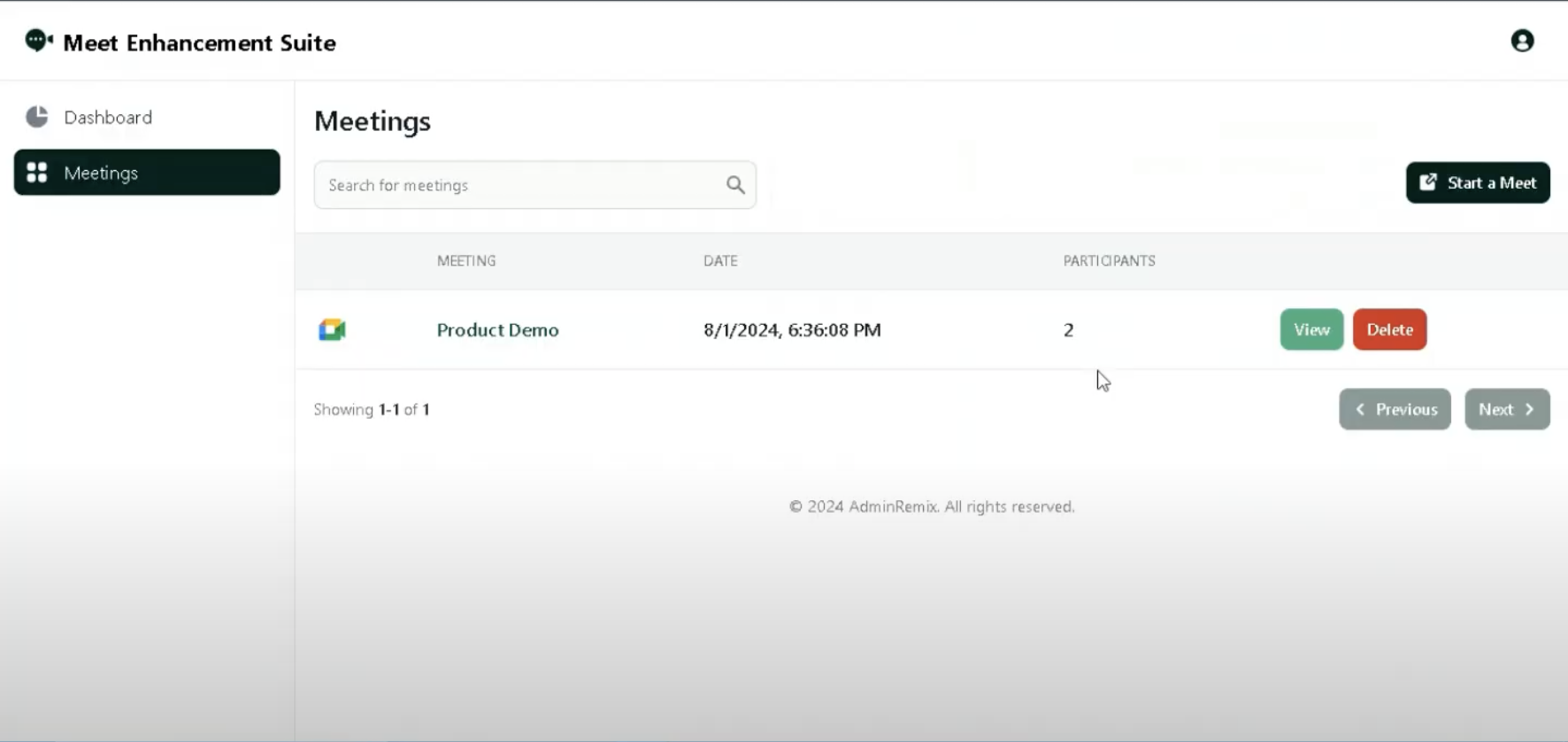The width and height of the screenshot is (1568, 742).
Task: Click the Google Meet icon beside Product Demo
Action: click(332, 330)
